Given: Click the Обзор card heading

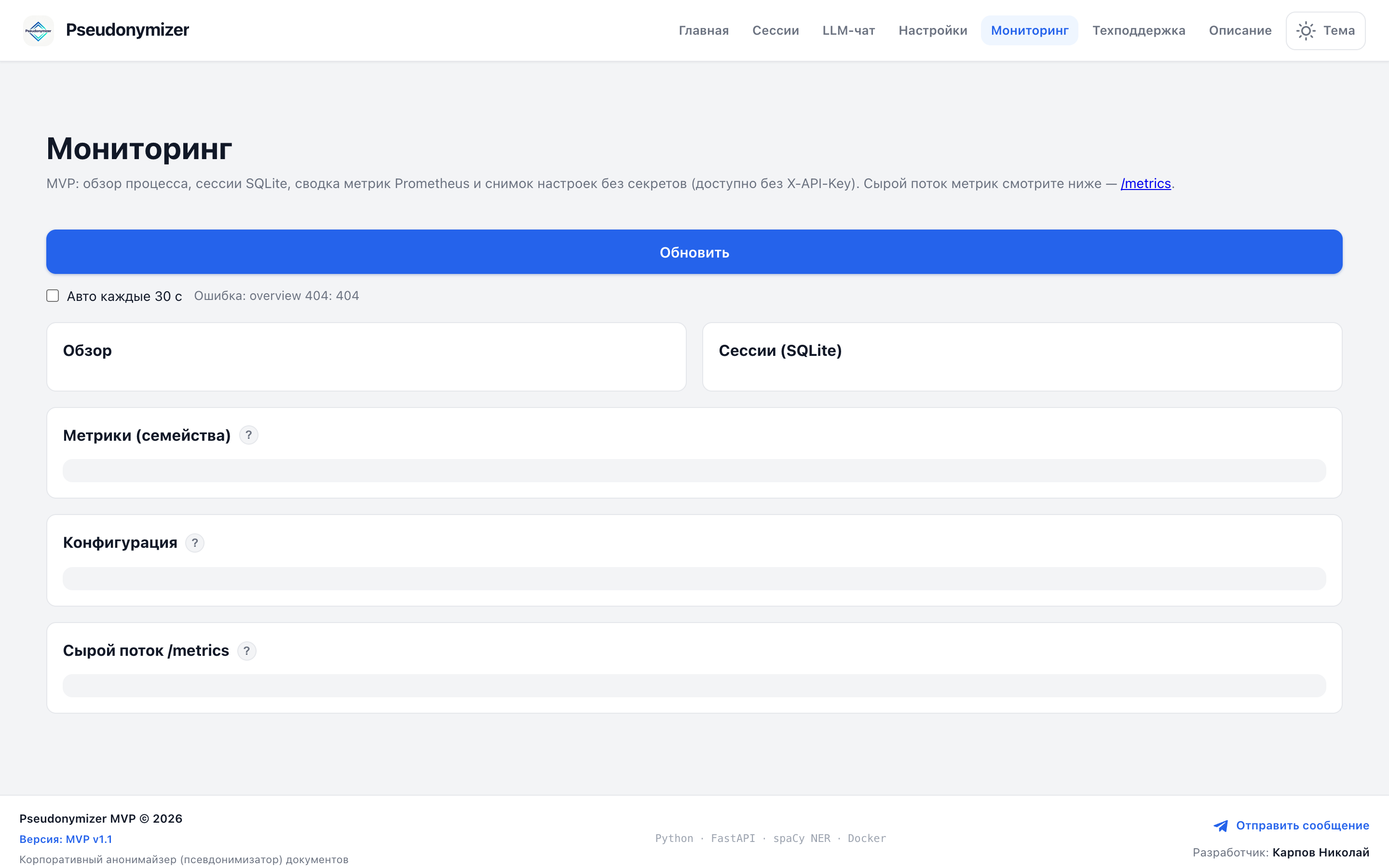Looking at the screenshot, I should tap(87, 351).
